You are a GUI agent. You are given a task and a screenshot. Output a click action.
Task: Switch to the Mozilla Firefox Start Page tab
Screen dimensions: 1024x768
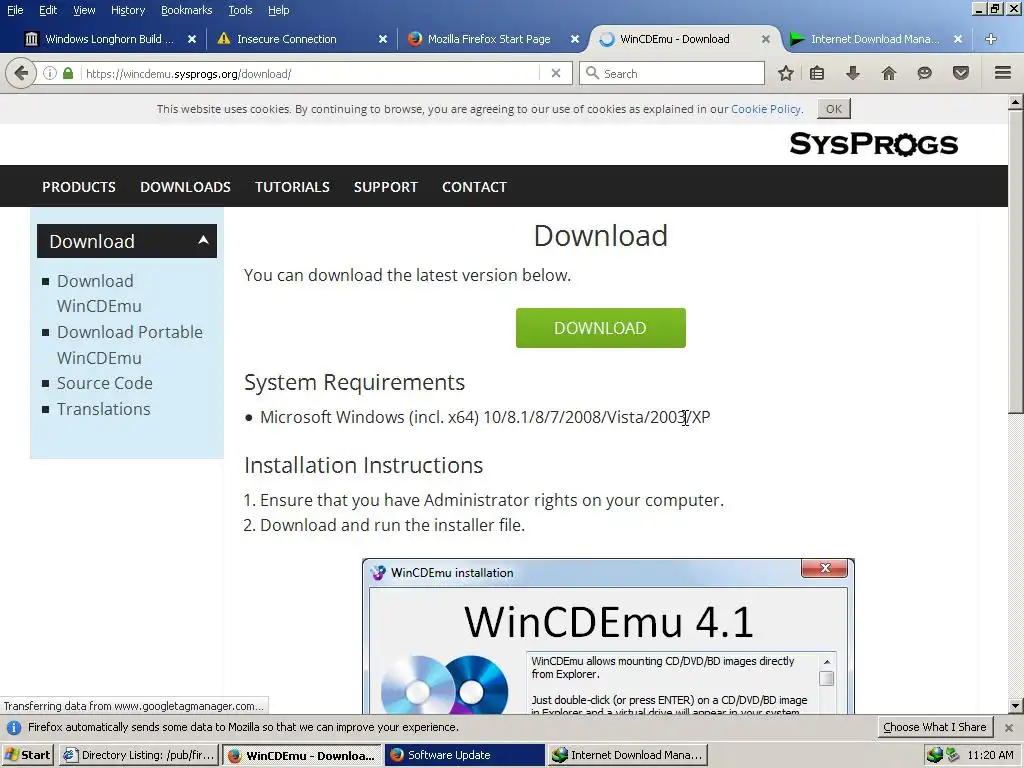click(x=490, y=39)
